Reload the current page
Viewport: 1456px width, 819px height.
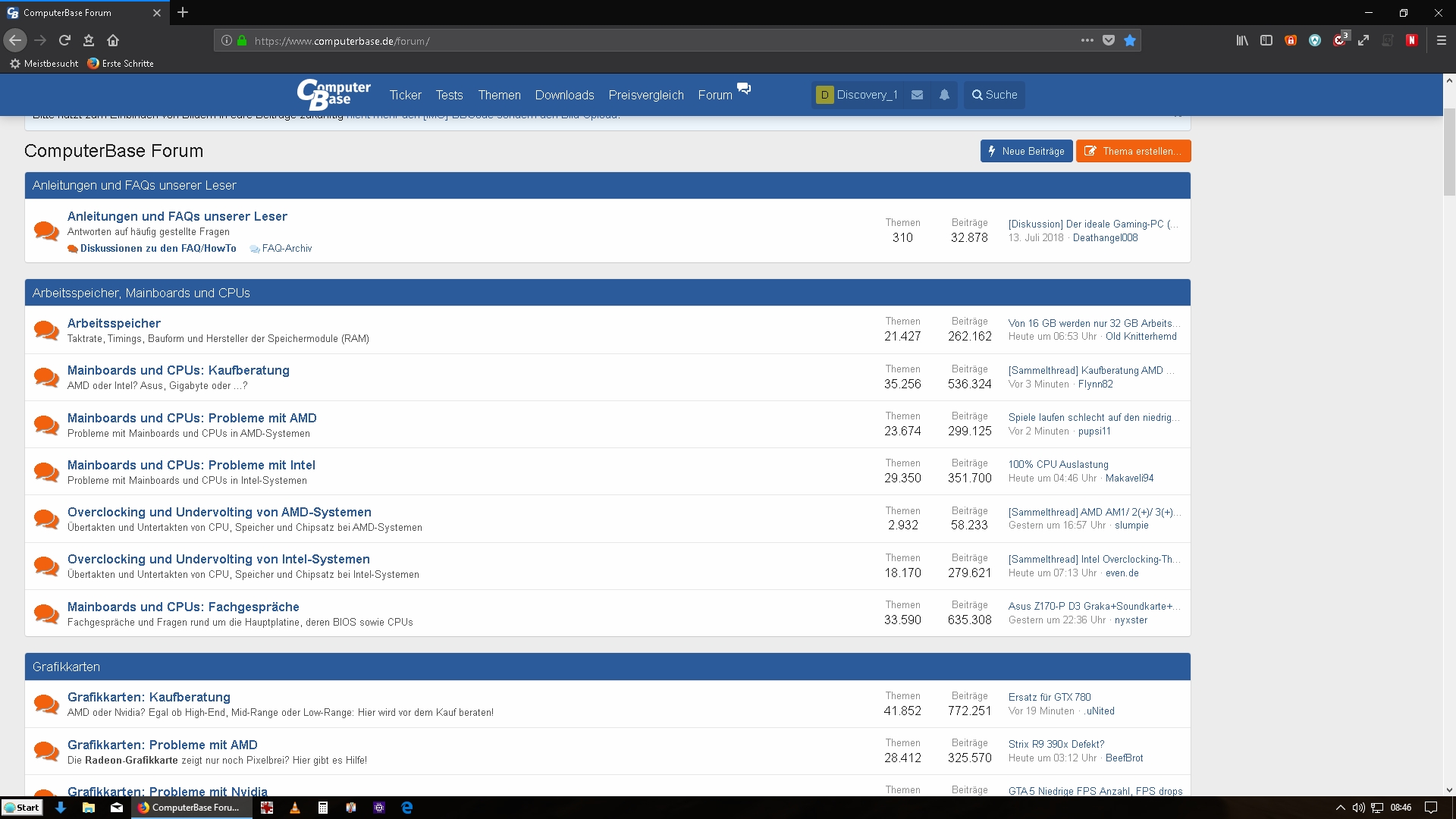pos(64,40)
